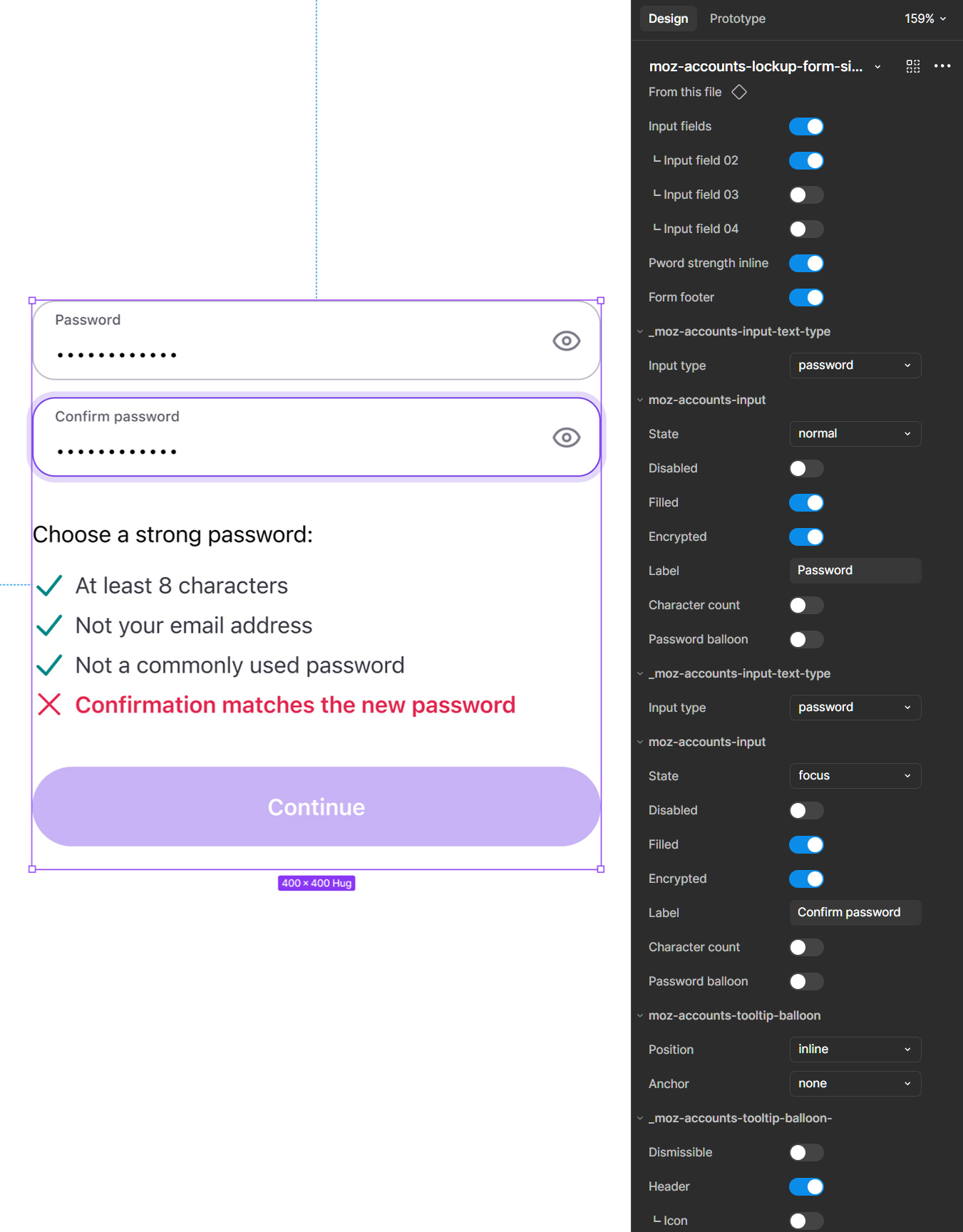Click the eye icon in Password field

pyautogui.click(x=567, y=341)
